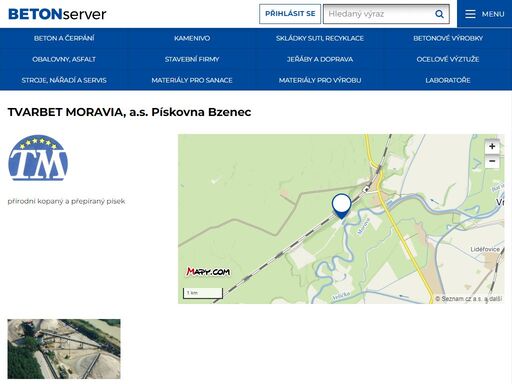The width and height of the screenshot is (512, 384).
Task: Zoom out the map with minus
Action: (x=492, y=161)
